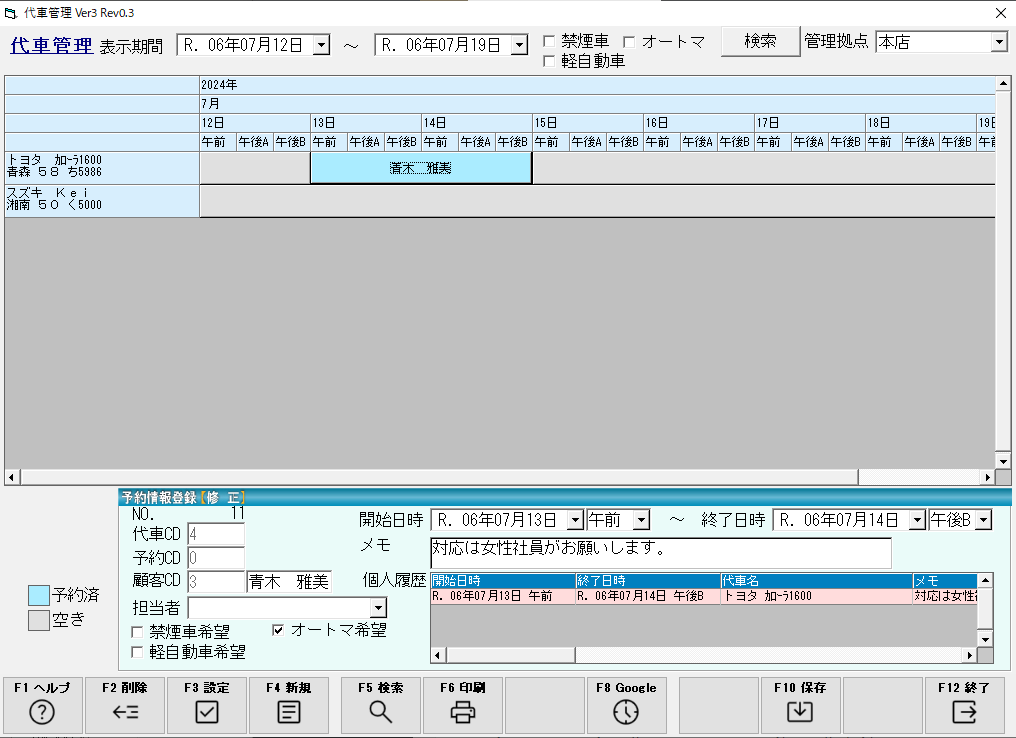Select the 青木 雅美 reservation bar
Viewport: 1016px width, 738px height.
(x=420, y=168)
